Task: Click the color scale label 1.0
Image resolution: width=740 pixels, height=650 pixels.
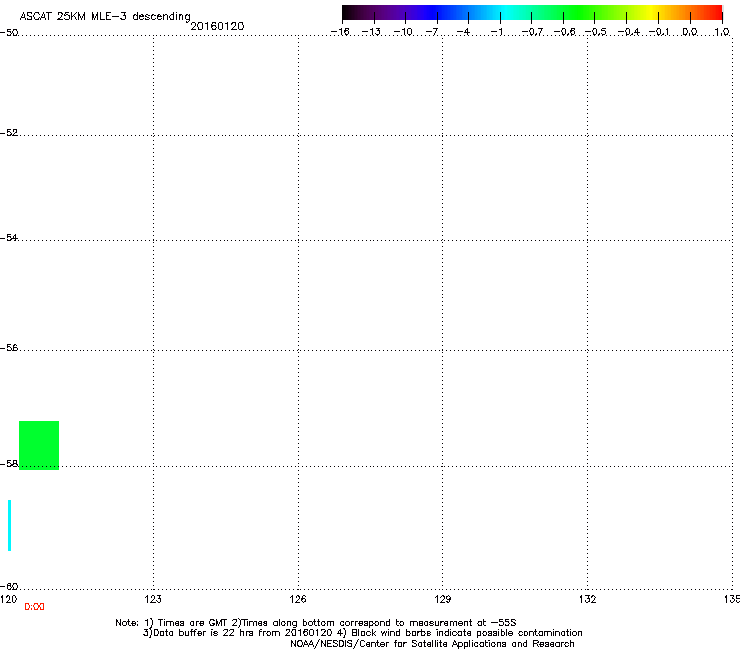Action: point(722,32)
